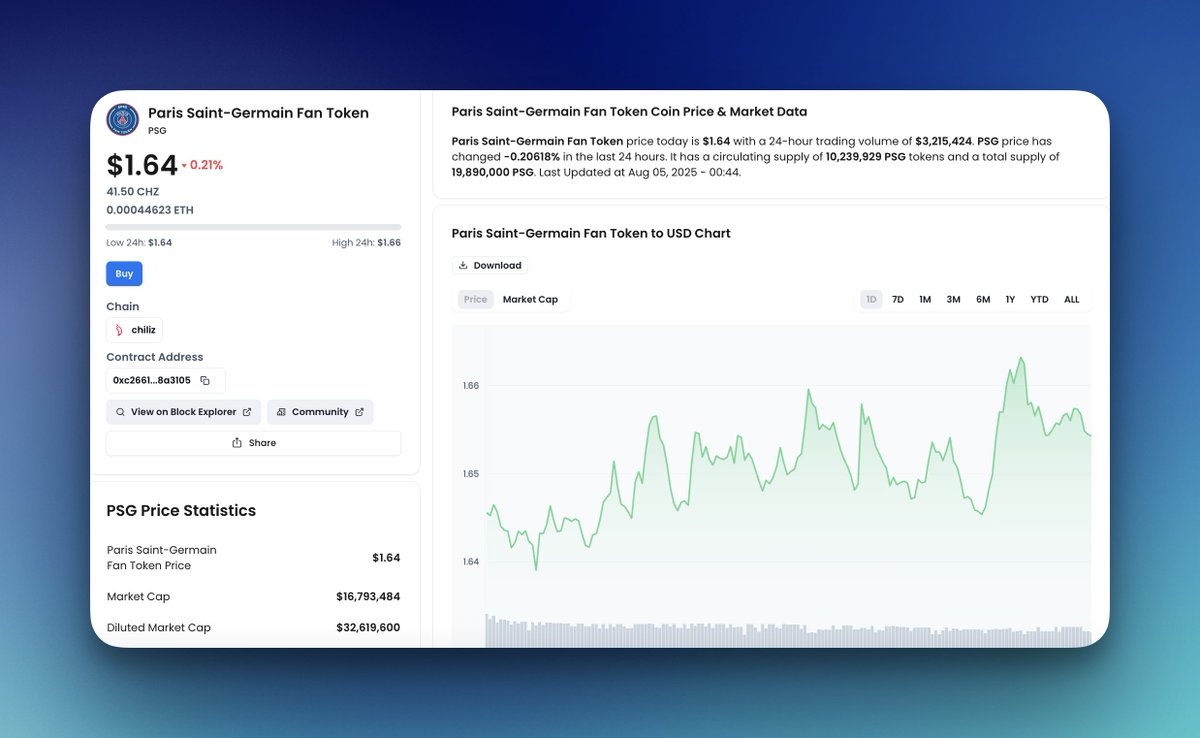This screenshot has width=1200, height=738.
Task: Switch chart to Market Cap view
Action: [530, 300]
